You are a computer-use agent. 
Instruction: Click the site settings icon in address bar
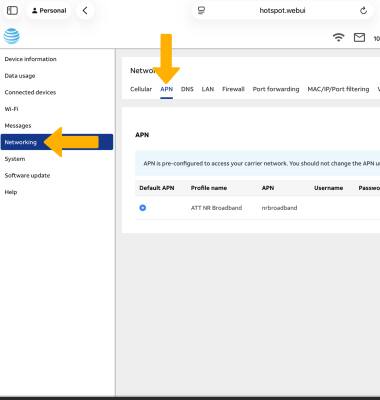pos(201,11)
